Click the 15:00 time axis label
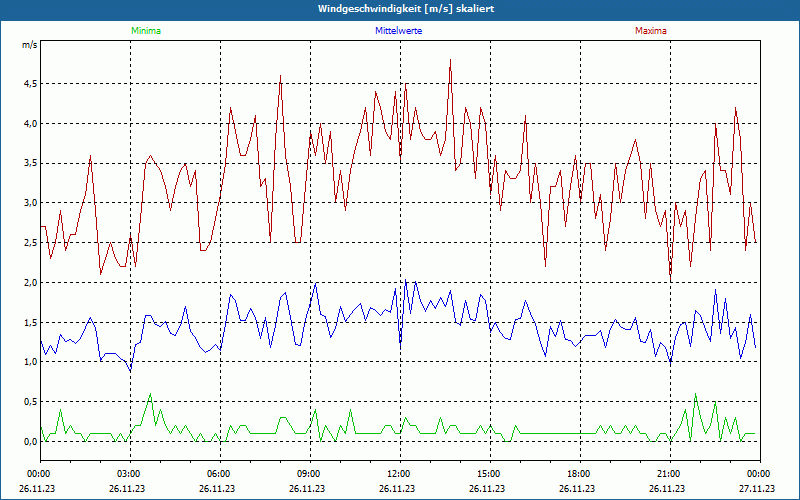800x500 pixels. [x=490, y=474]
